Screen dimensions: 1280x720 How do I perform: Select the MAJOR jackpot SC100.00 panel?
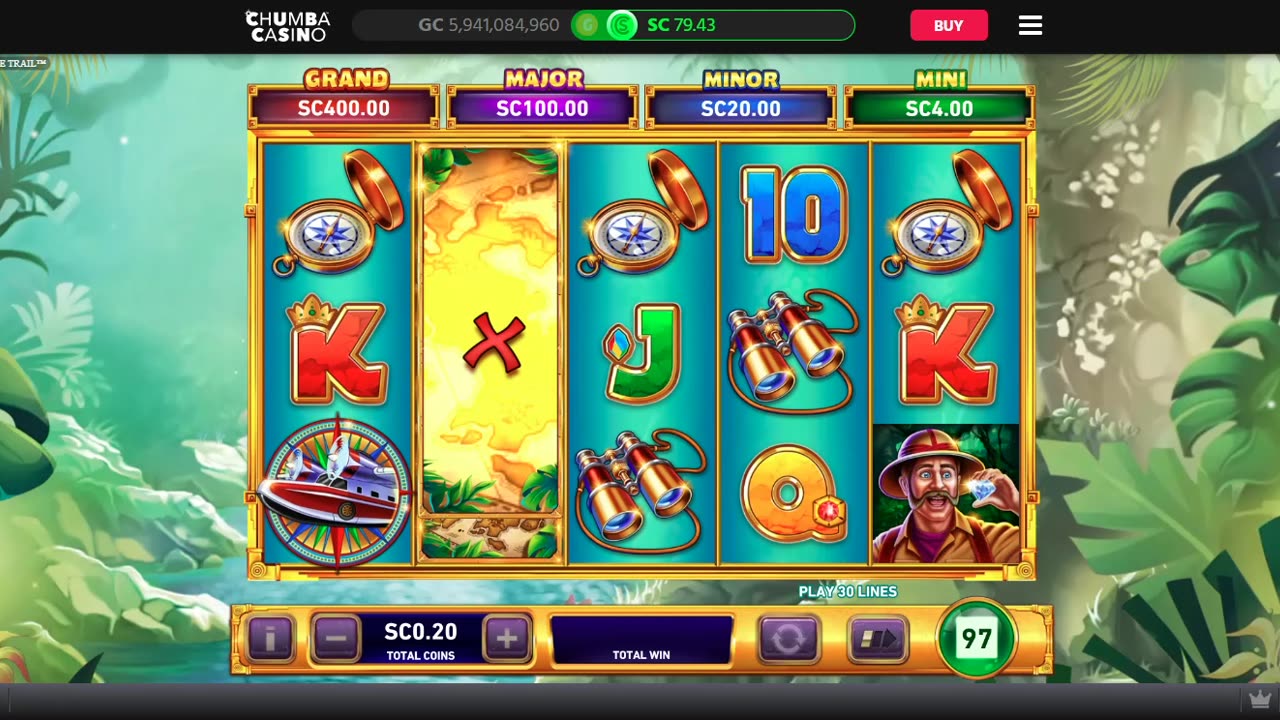(542, 98)
